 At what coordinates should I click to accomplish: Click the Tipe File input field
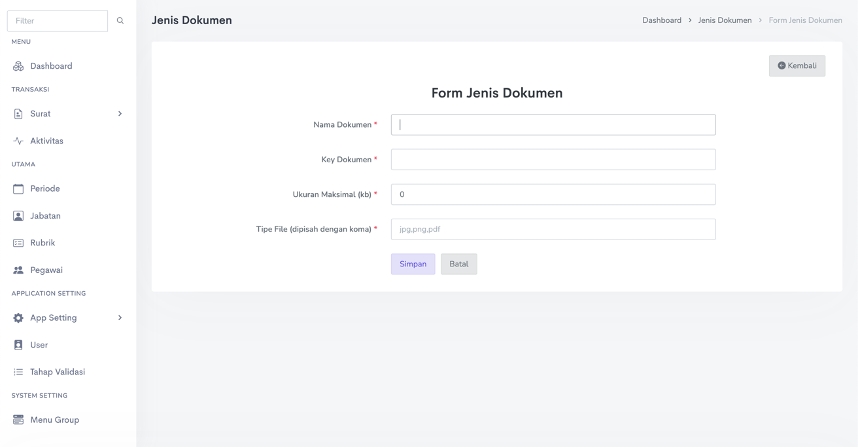[x=552, y=230]
